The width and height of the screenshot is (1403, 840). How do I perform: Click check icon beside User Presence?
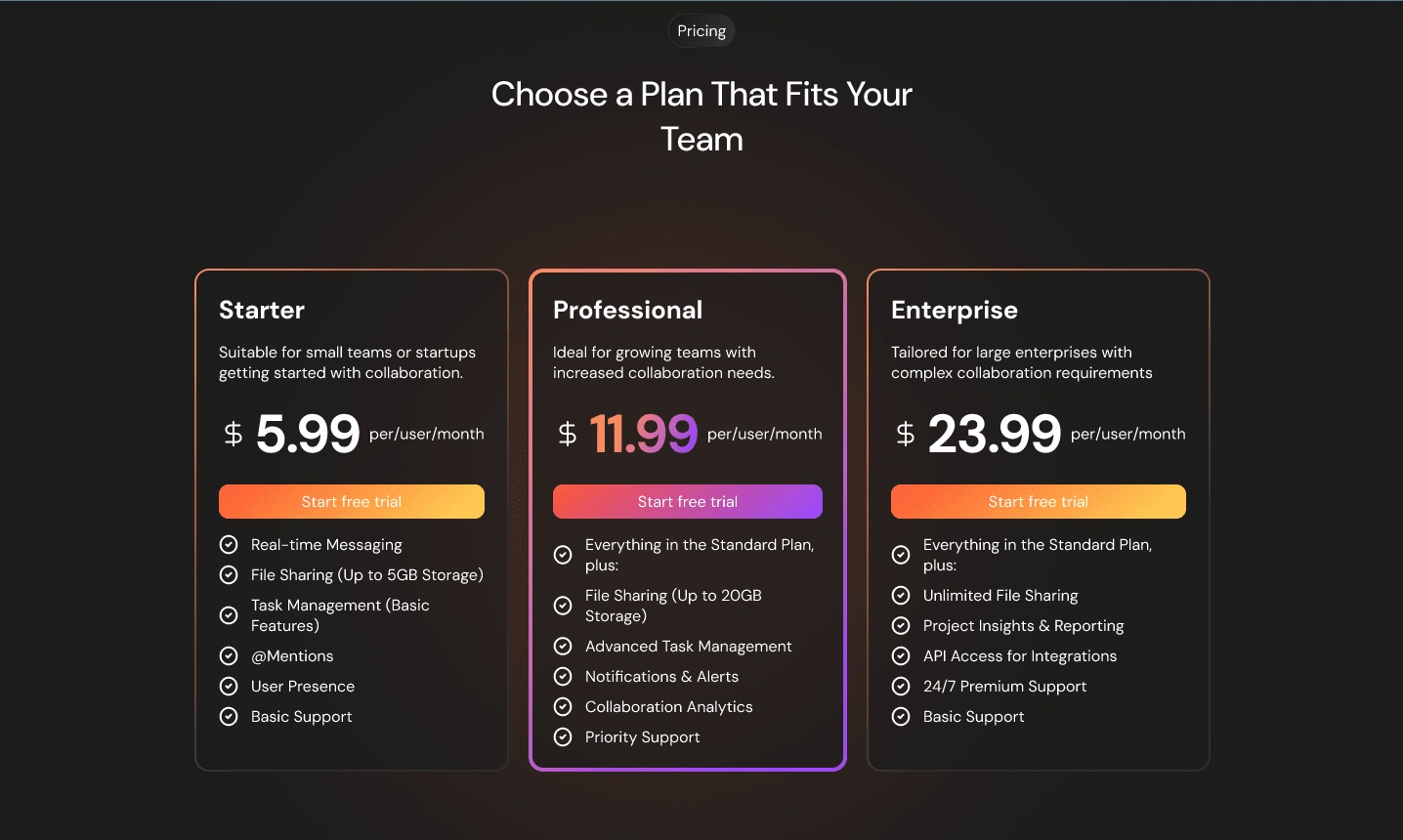[x=229, y=687]
